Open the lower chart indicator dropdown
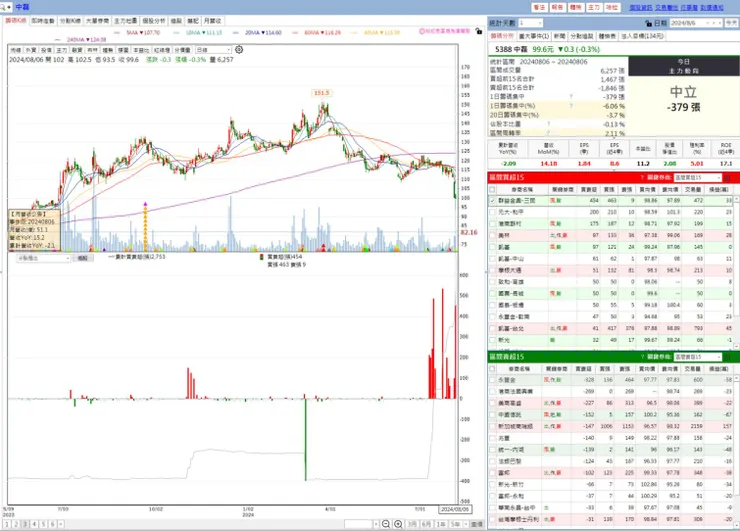 [x=44, y=258]
